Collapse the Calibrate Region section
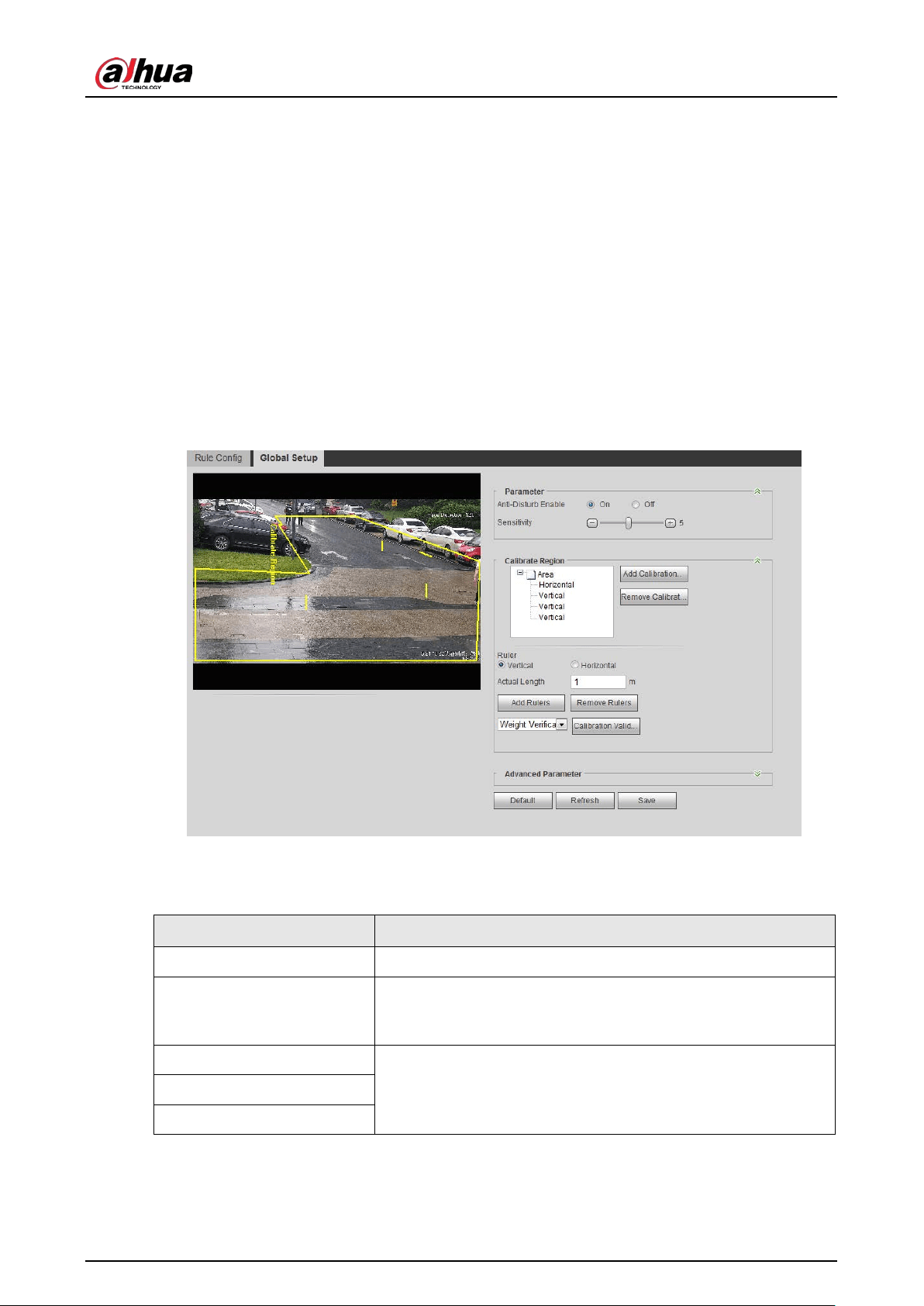This screenshot has width=924, height=1306. 757,560
